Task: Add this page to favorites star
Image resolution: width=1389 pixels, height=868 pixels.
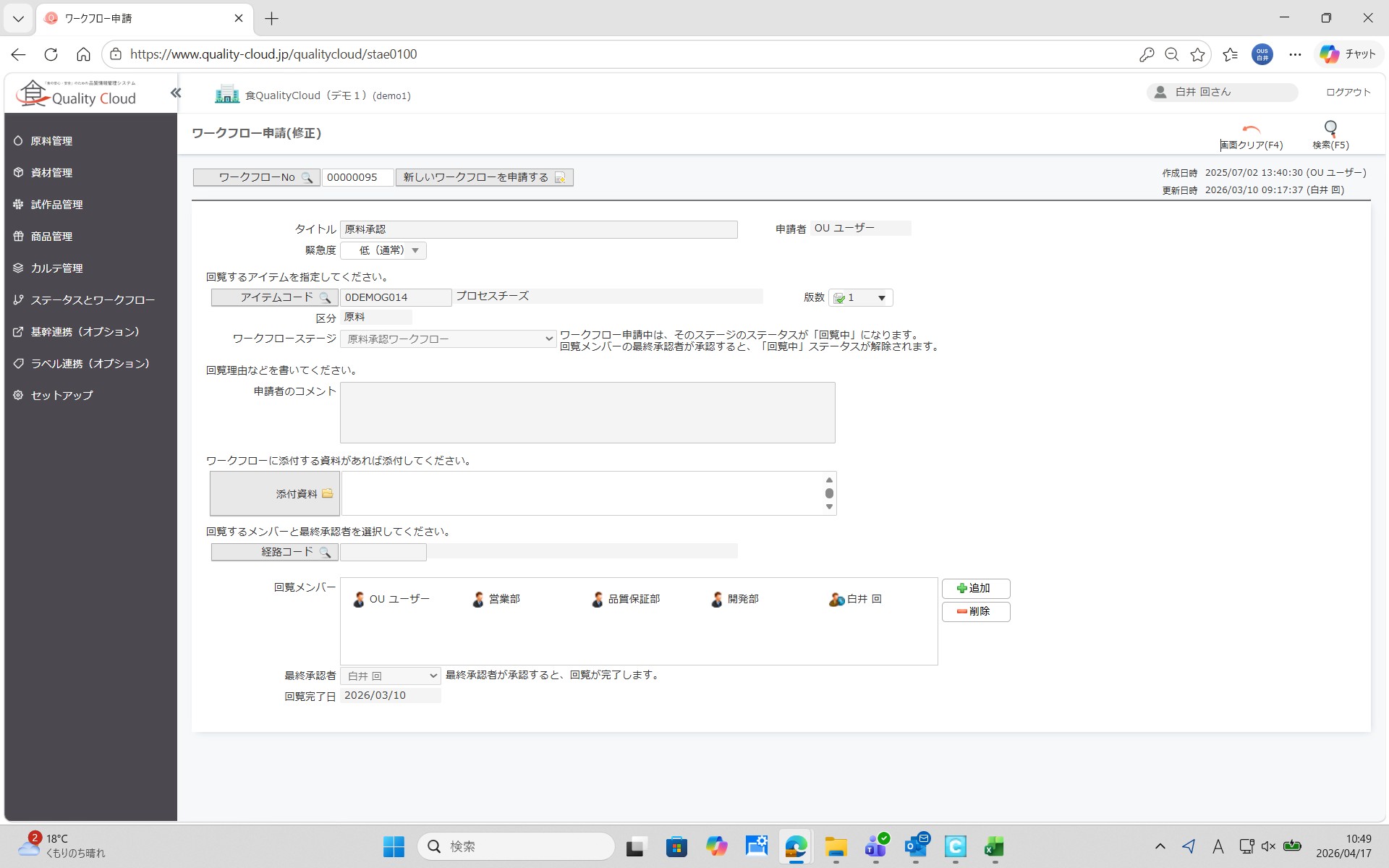Action: coord(1198,54)
